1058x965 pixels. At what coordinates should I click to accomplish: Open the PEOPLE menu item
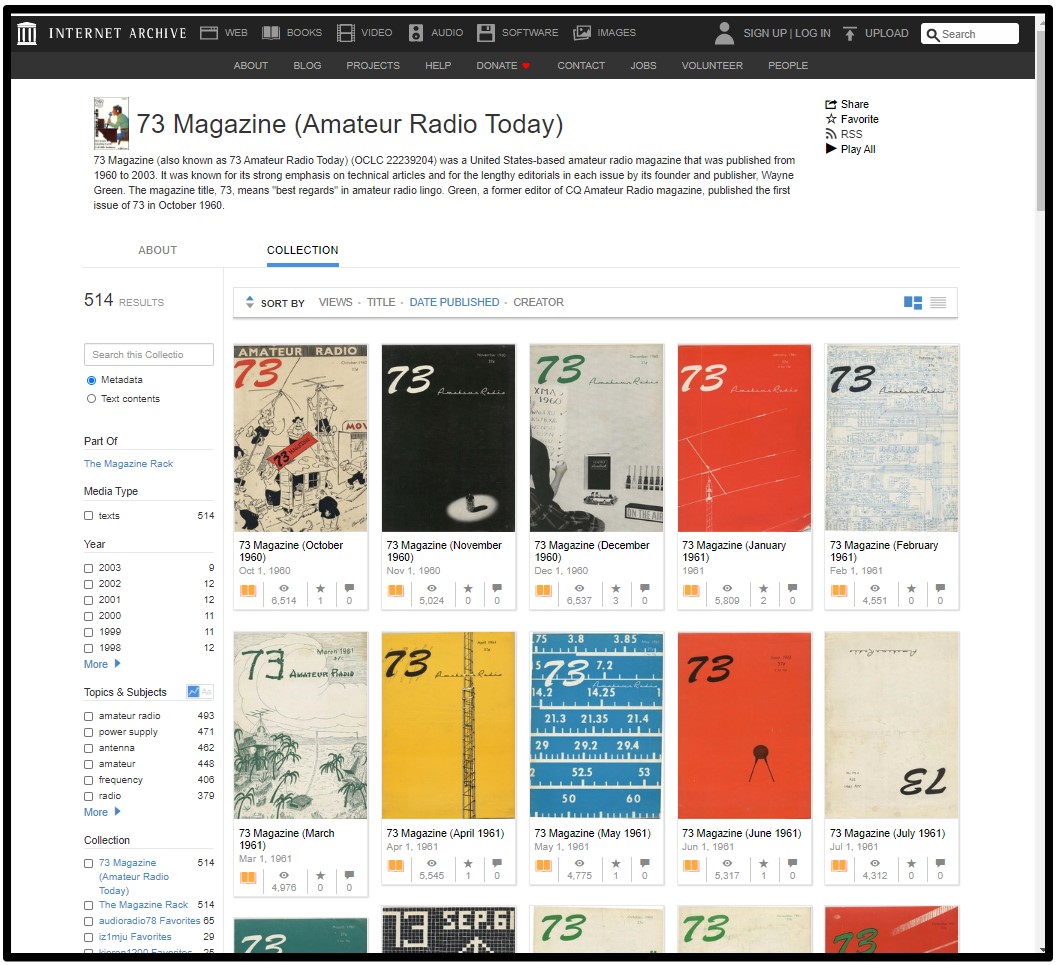pyautogui.click(x=787, y=65)
